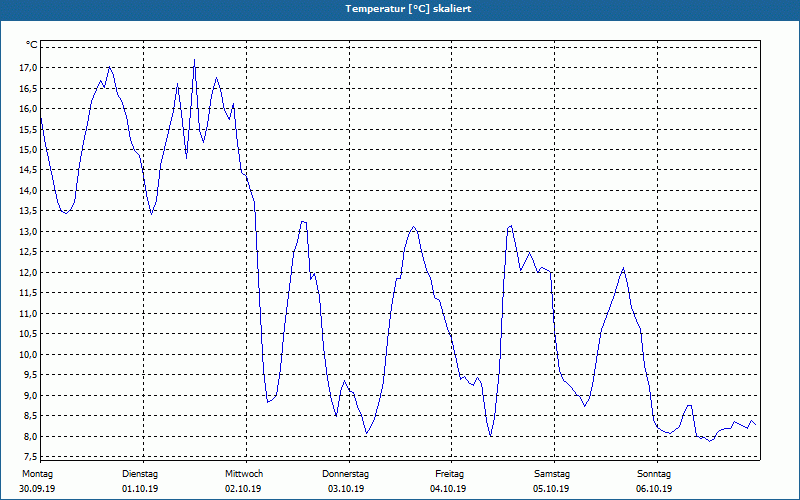
Task: Click the Dienstag day label
Action: (x=140, y=474)
